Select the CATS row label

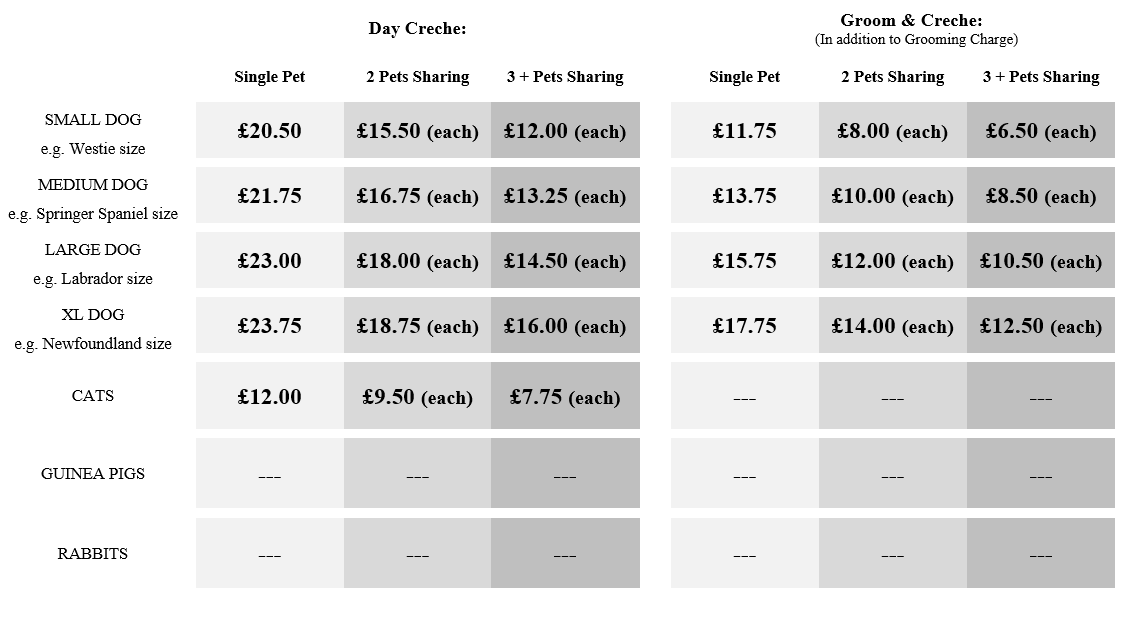(x=93, y=396)
